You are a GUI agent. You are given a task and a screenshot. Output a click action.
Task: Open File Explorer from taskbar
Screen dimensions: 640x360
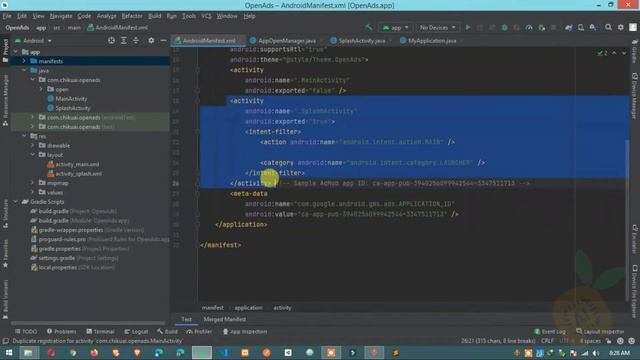pyautogui.click(x=28, y=353)
